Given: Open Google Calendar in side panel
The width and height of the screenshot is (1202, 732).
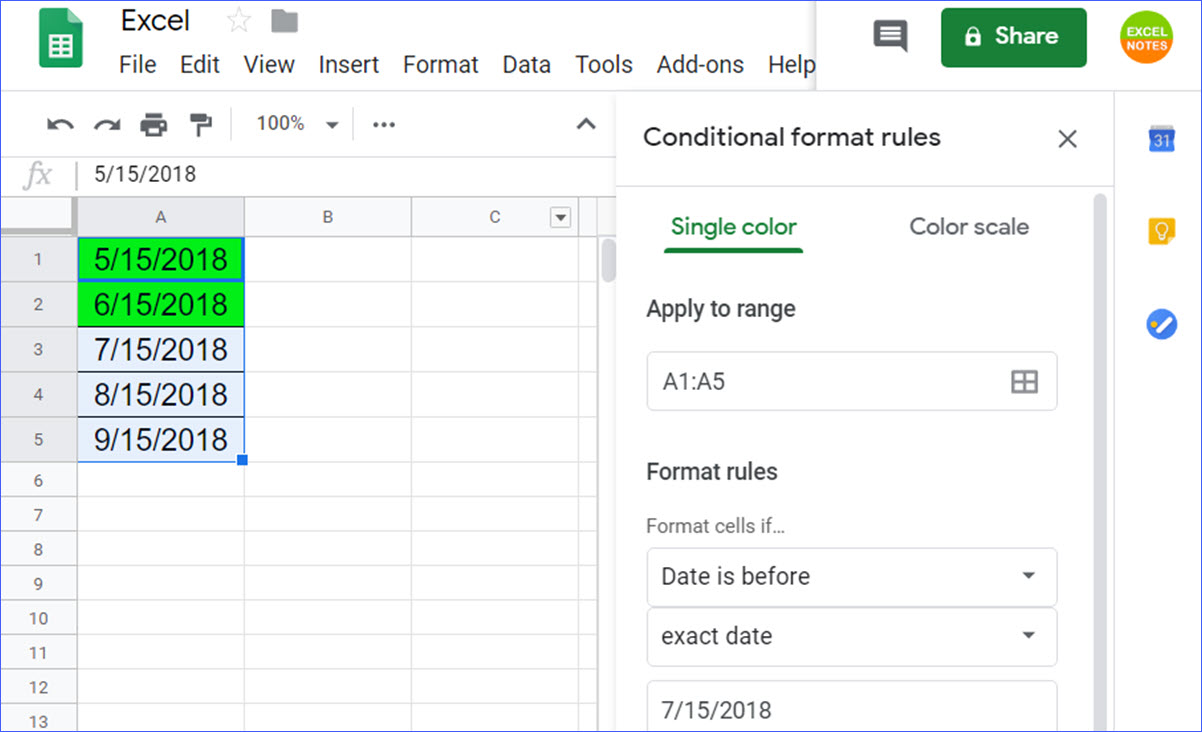Looking at the screenshot, I should pos(1161,139).
